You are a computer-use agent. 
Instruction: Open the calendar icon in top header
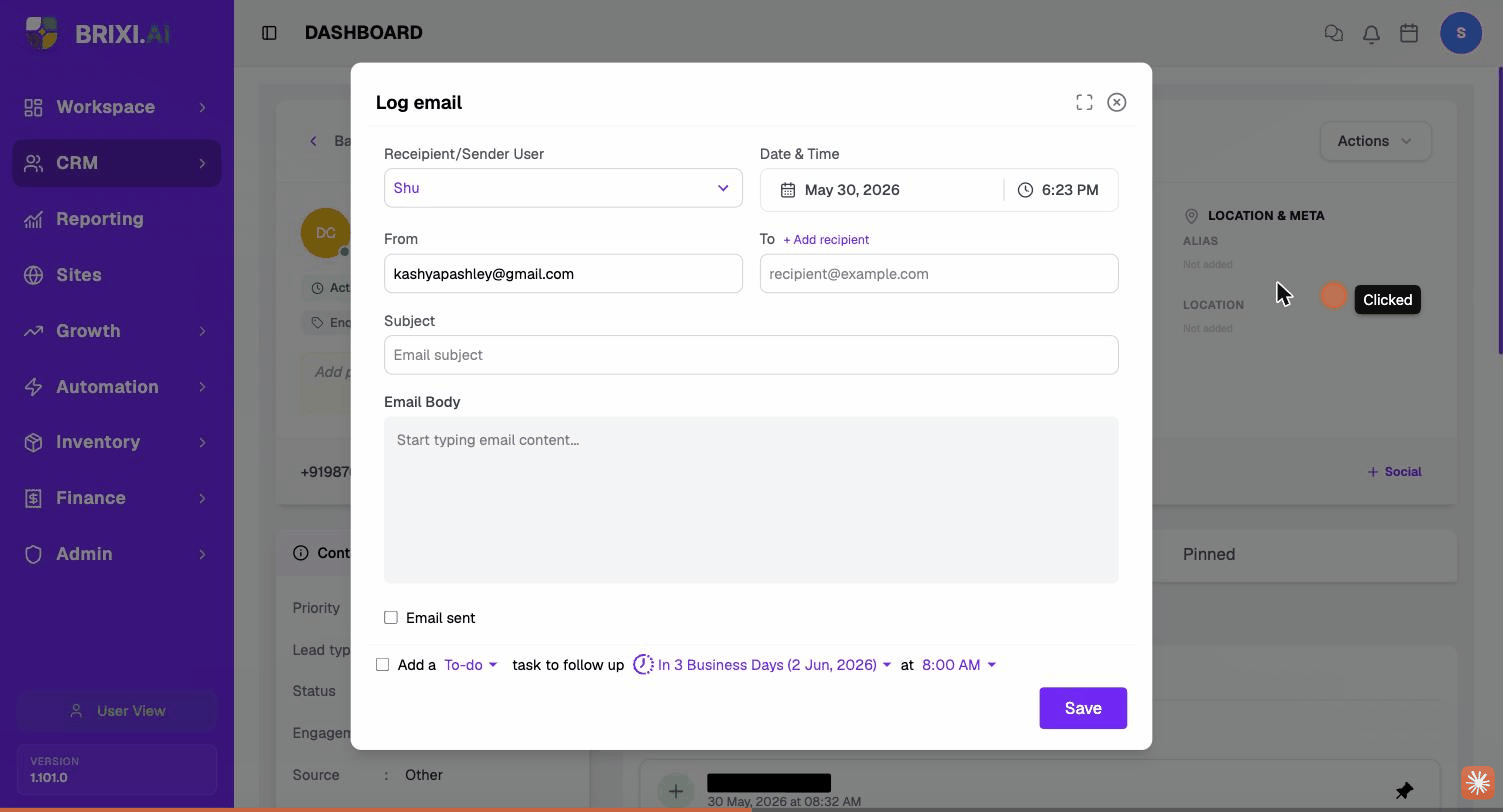(x=1409, y=33)
